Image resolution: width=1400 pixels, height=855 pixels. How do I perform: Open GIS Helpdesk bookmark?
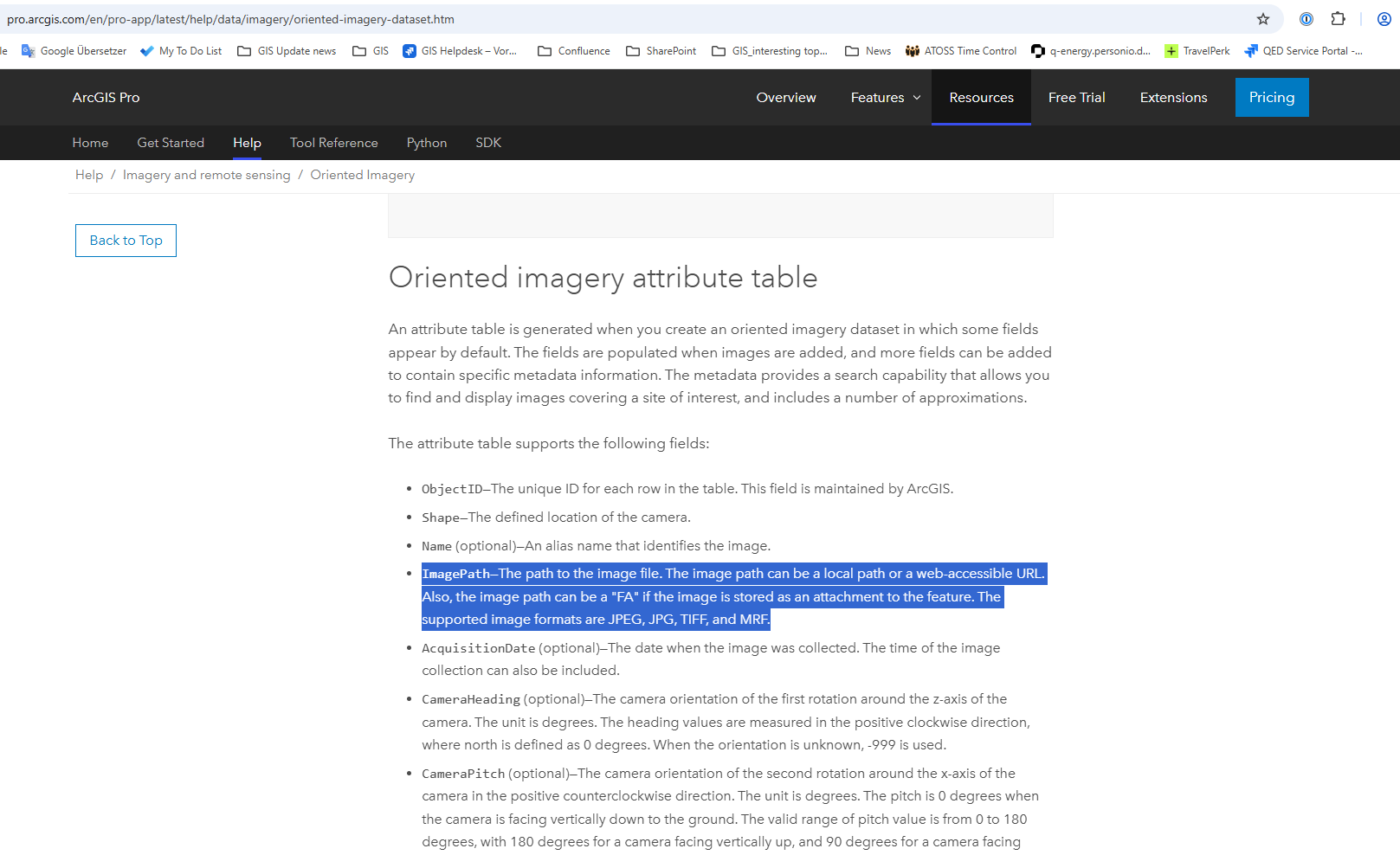coord(460,51)
